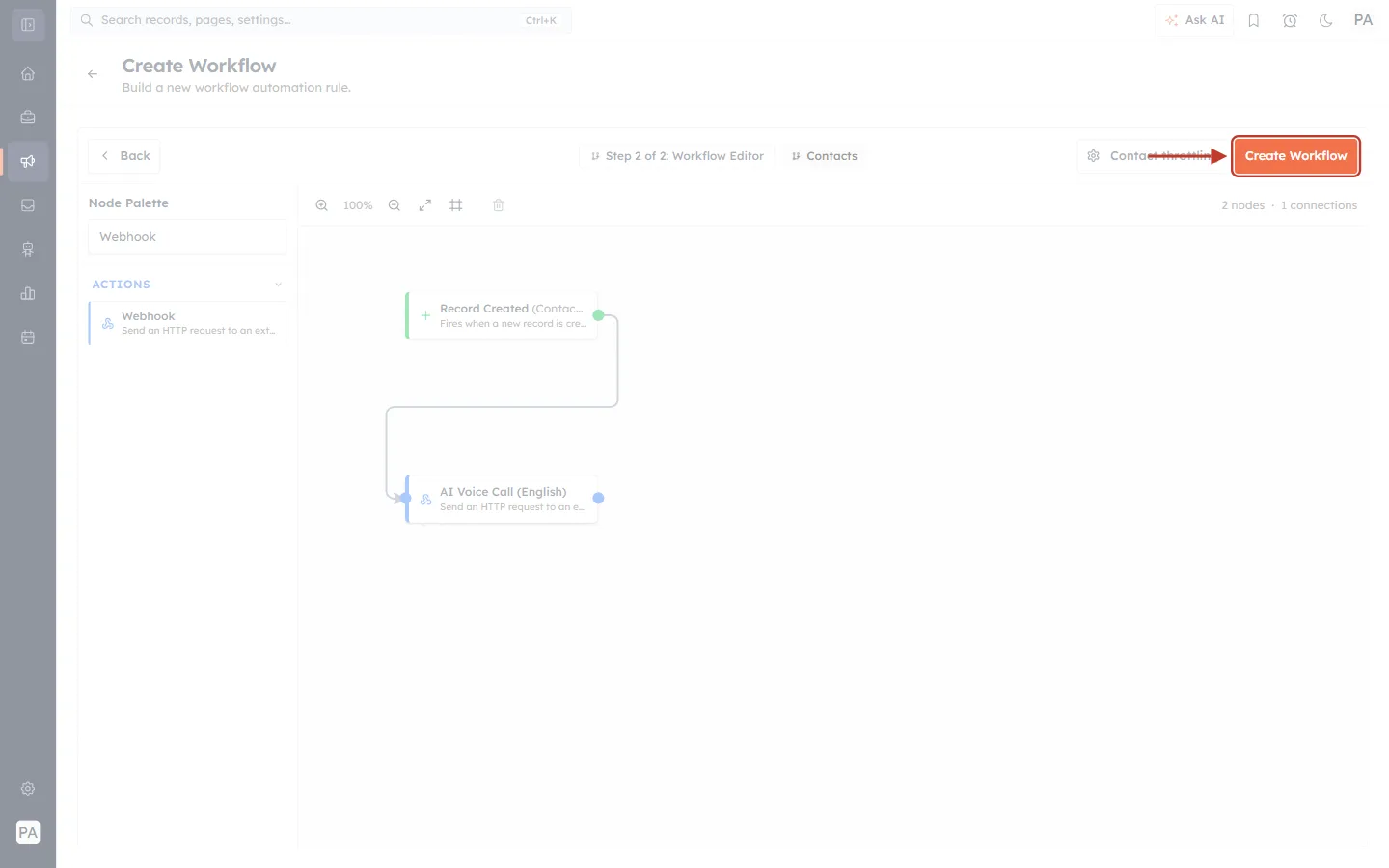Click the 2 nodes count text
This screenshot has height=868, width=1389.
(x=1242, y=205)
